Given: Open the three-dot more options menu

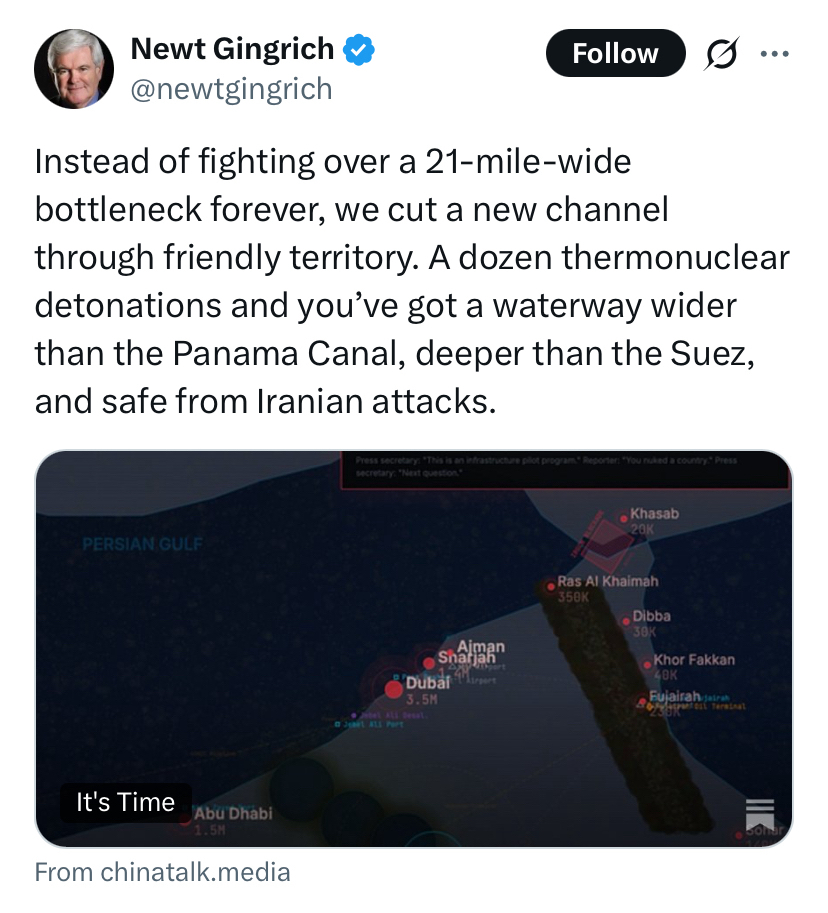Looking at the screenshot, I should pyautogui.click(x=774, y=53).
